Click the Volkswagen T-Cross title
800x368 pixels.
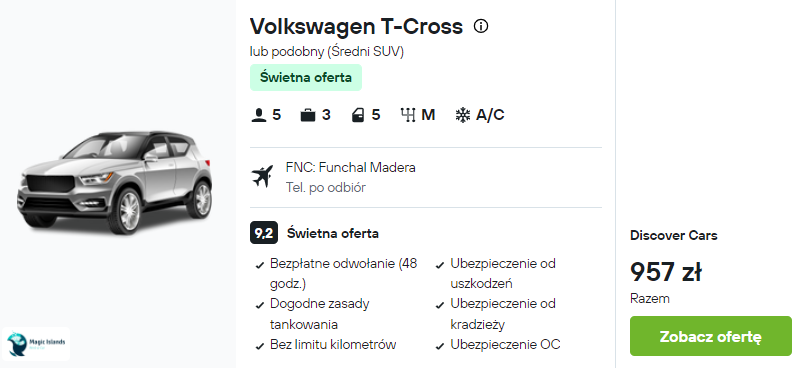click(356, 26)
